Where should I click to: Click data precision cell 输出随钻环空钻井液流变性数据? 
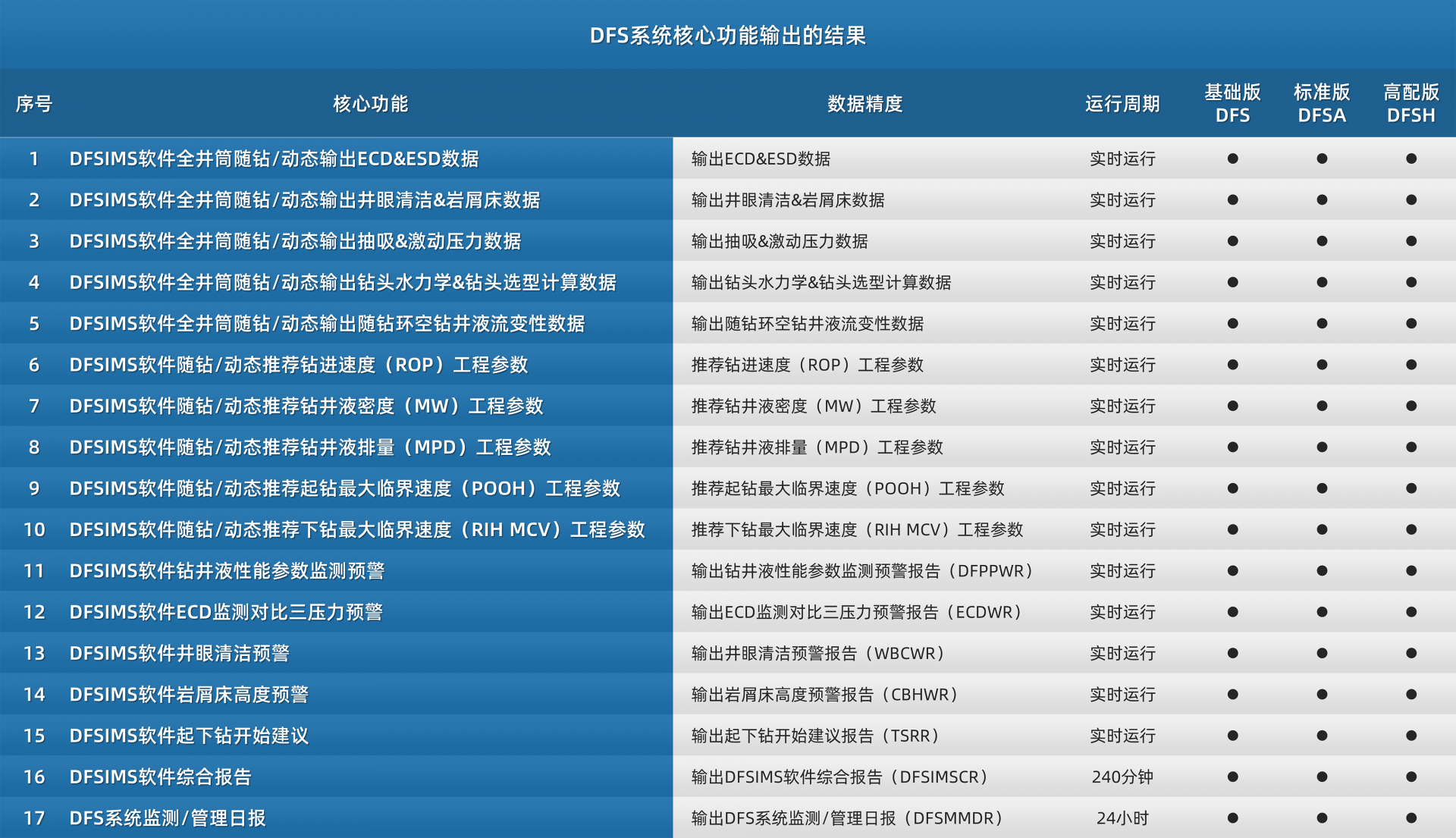(x=808, y=323)
